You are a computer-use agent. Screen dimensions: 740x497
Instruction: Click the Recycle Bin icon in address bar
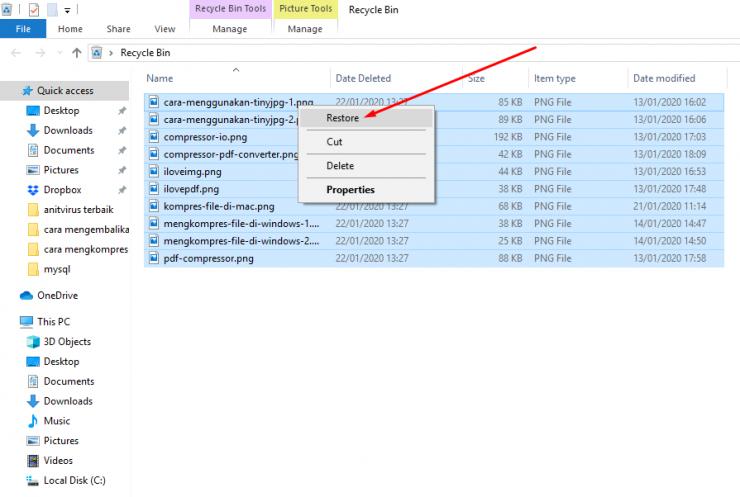pyautogui.click(x=97, y=52)
